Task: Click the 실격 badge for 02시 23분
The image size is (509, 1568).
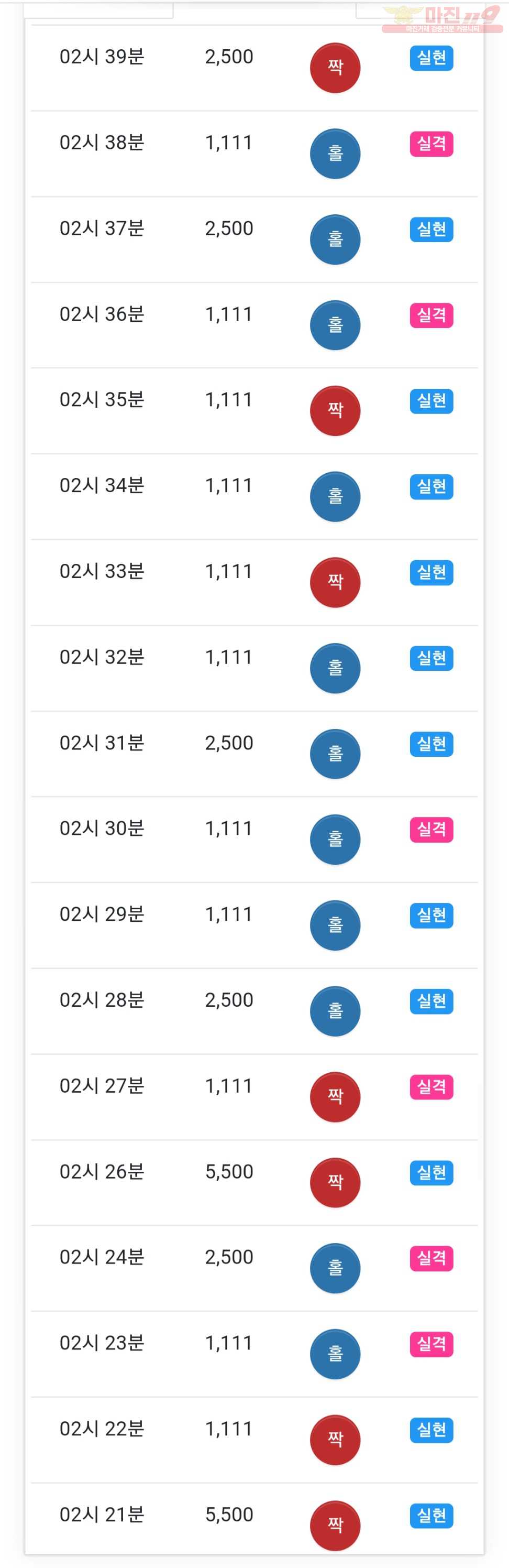Action: [x=431, y=1344]
